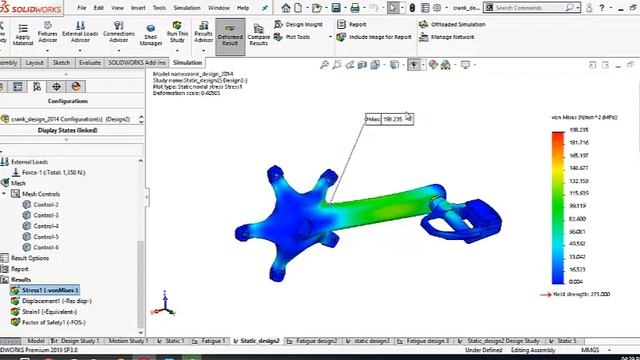Click the Section View icon
The height and width of the screenshot is (360, 640).
click(x=362, y=64)
